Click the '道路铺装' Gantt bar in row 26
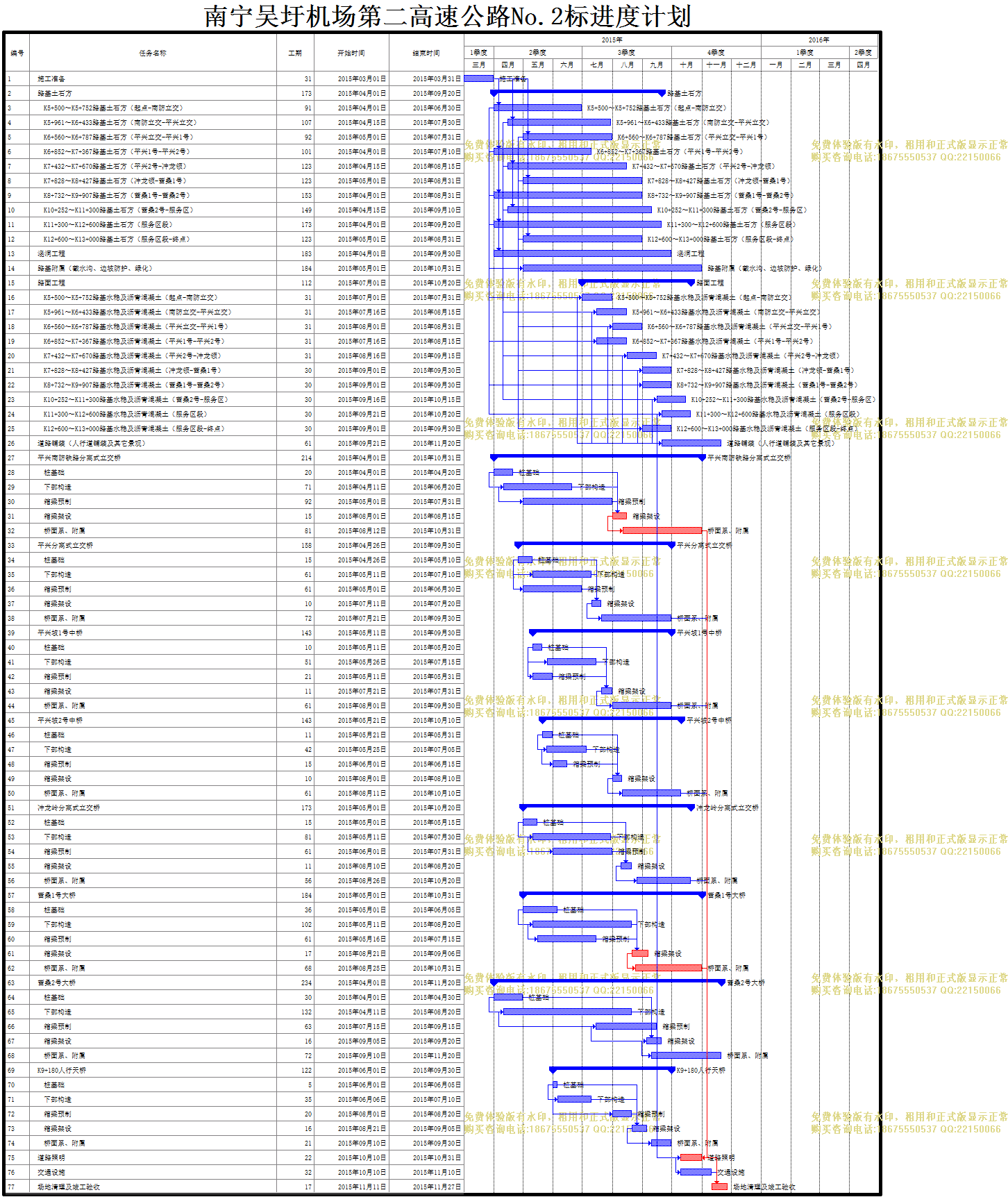Viewport: 1008px width, 1197px height. pyautogui.click(x=691, y=443)
